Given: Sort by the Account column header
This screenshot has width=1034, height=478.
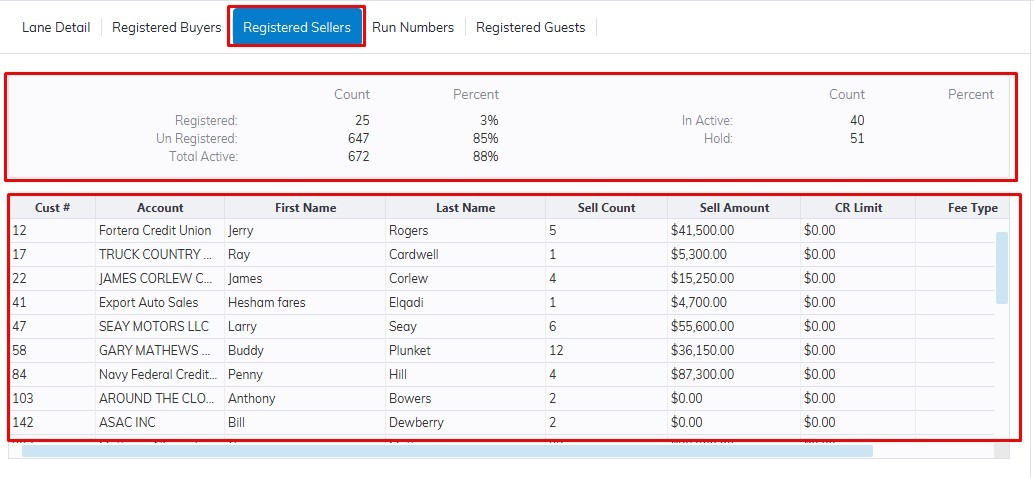Looking at the screenshot, I should click(x=160, y=208).
